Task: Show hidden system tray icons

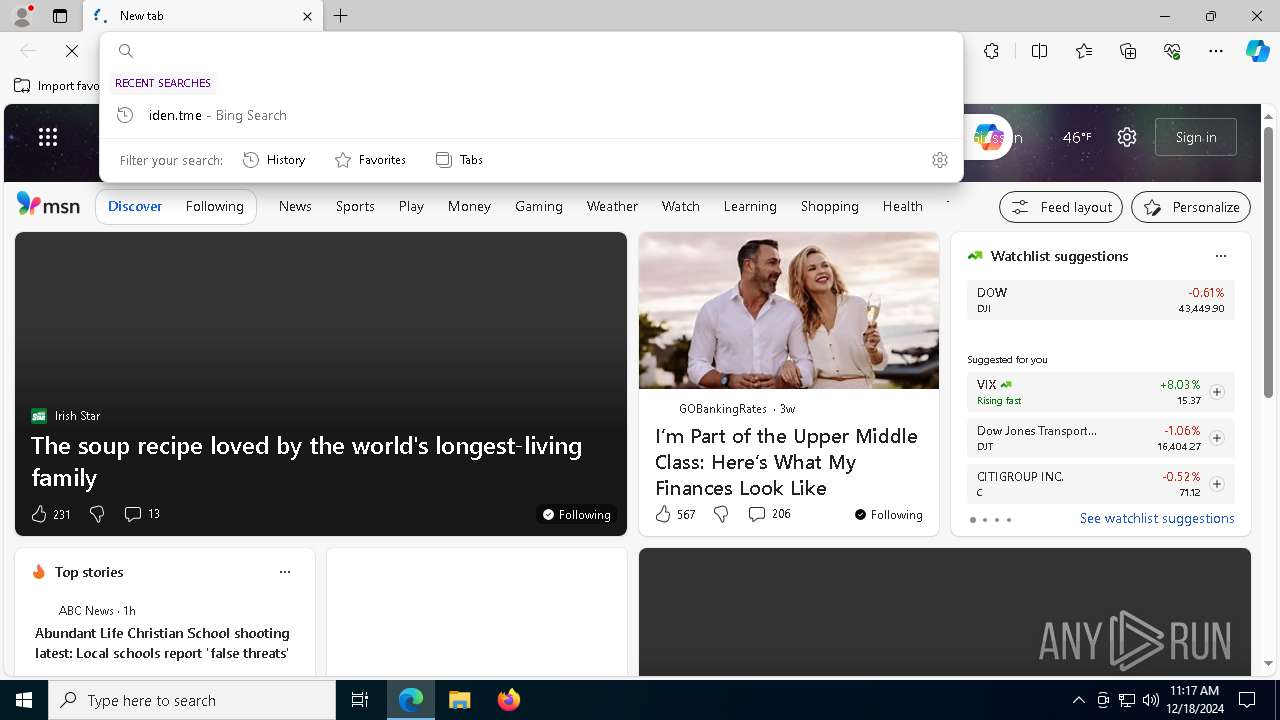Action: click(1078, 700)
